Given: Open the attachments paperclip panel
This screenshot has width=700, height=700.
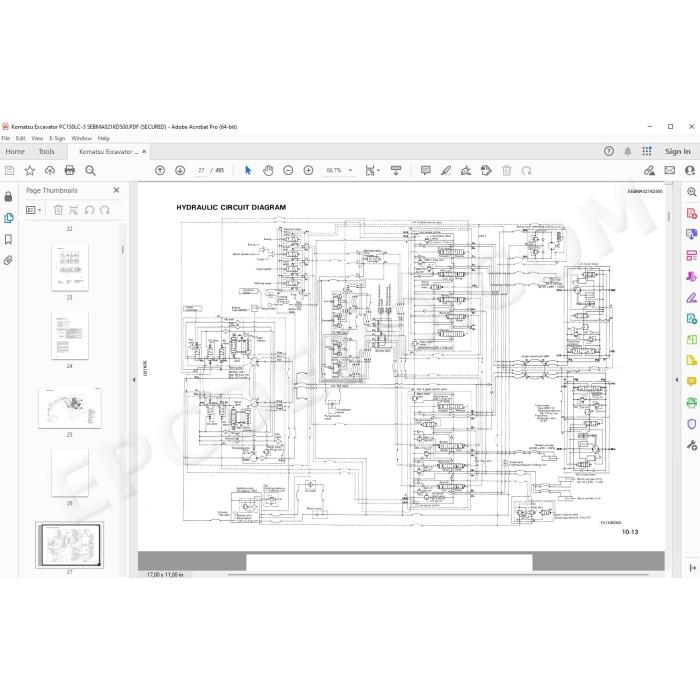Looking at the screenshot, I should click(8, 260).
